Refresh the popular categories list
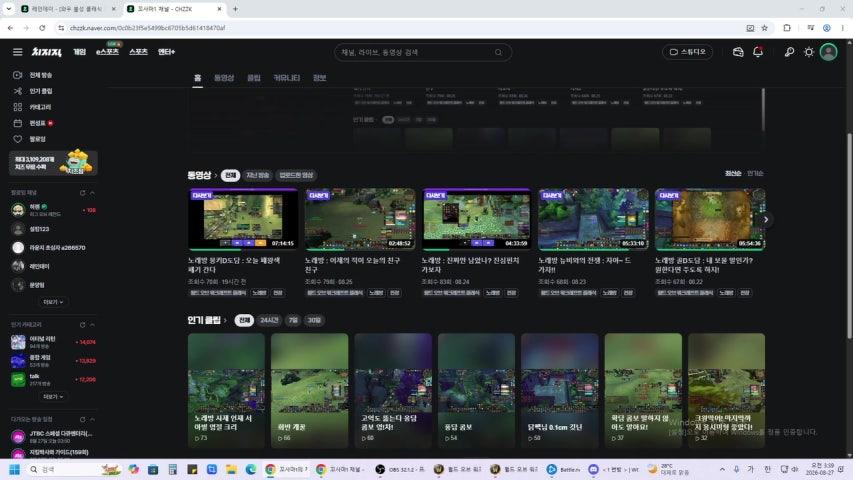 (x=83, y=324)
